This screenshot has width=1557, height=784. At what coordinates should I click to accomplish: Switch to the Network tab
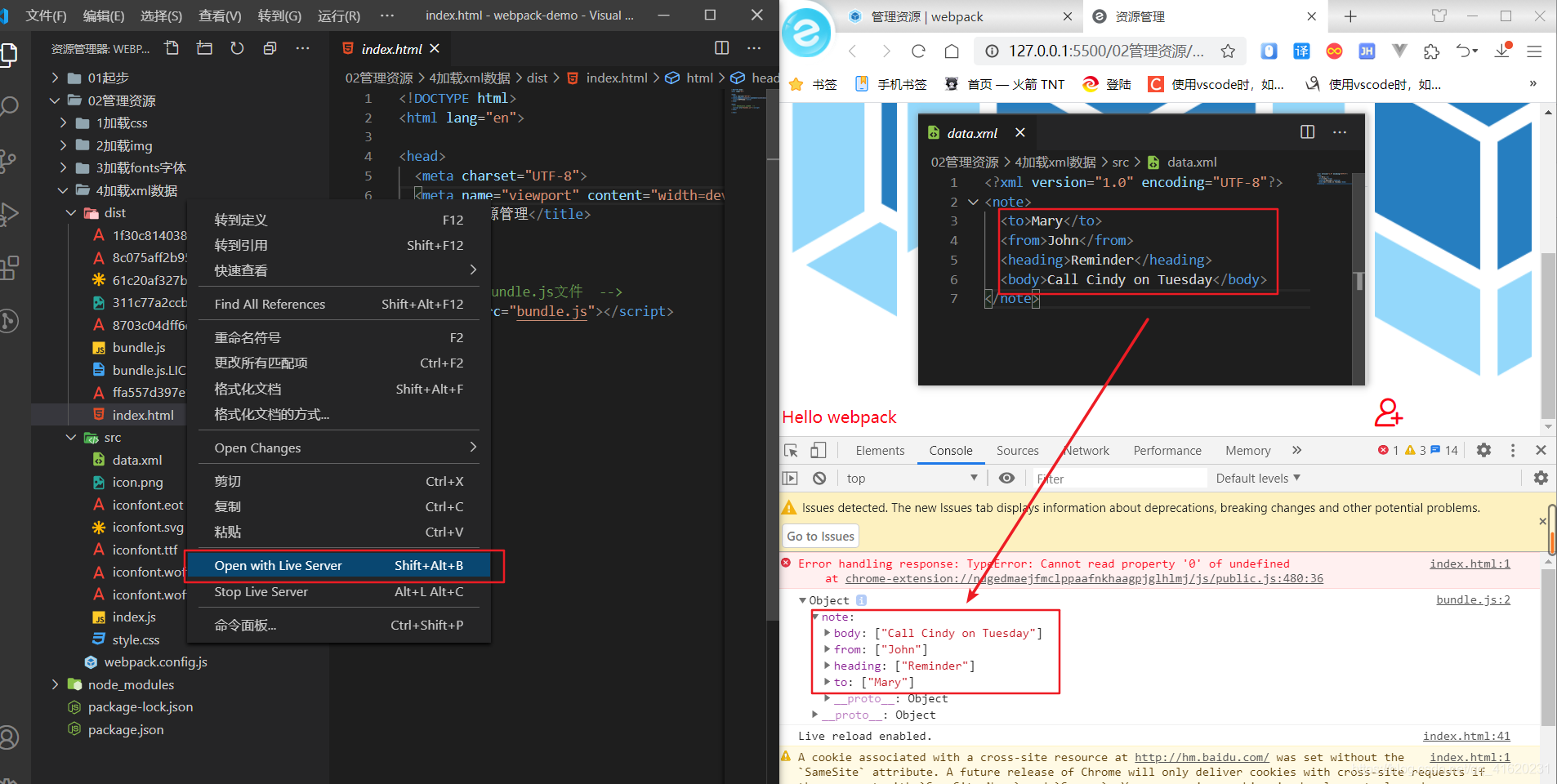coord(1086,450)
